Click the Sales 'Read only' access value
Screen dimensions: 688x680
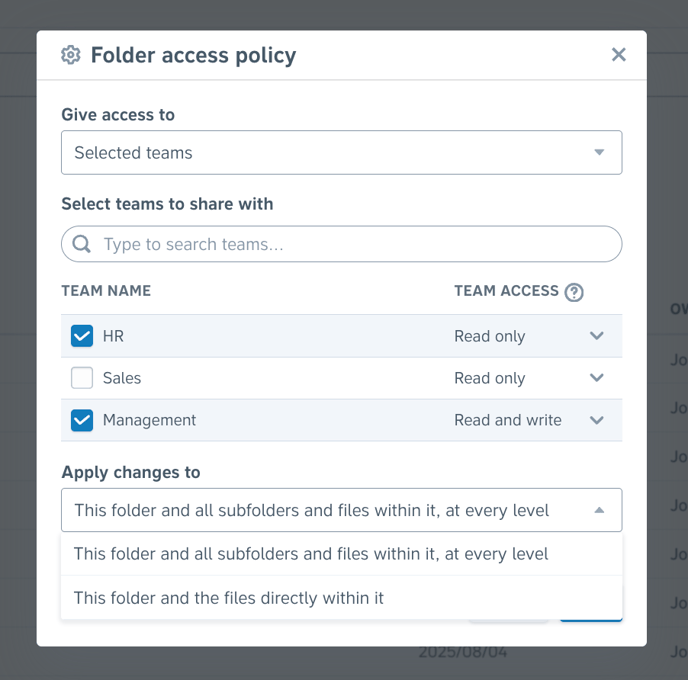490,378
